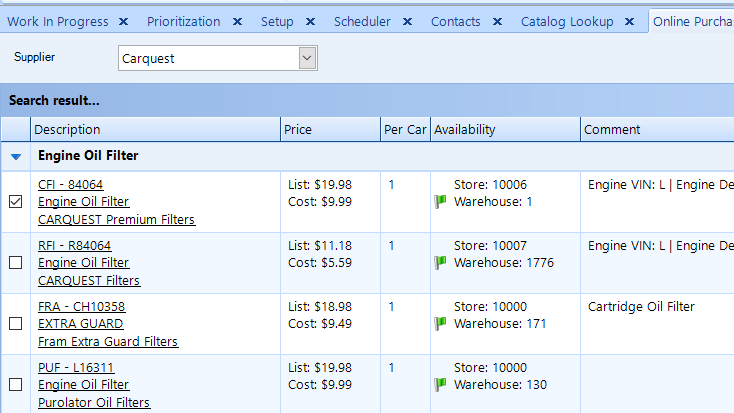Open the Setup tab

point(277,22)
